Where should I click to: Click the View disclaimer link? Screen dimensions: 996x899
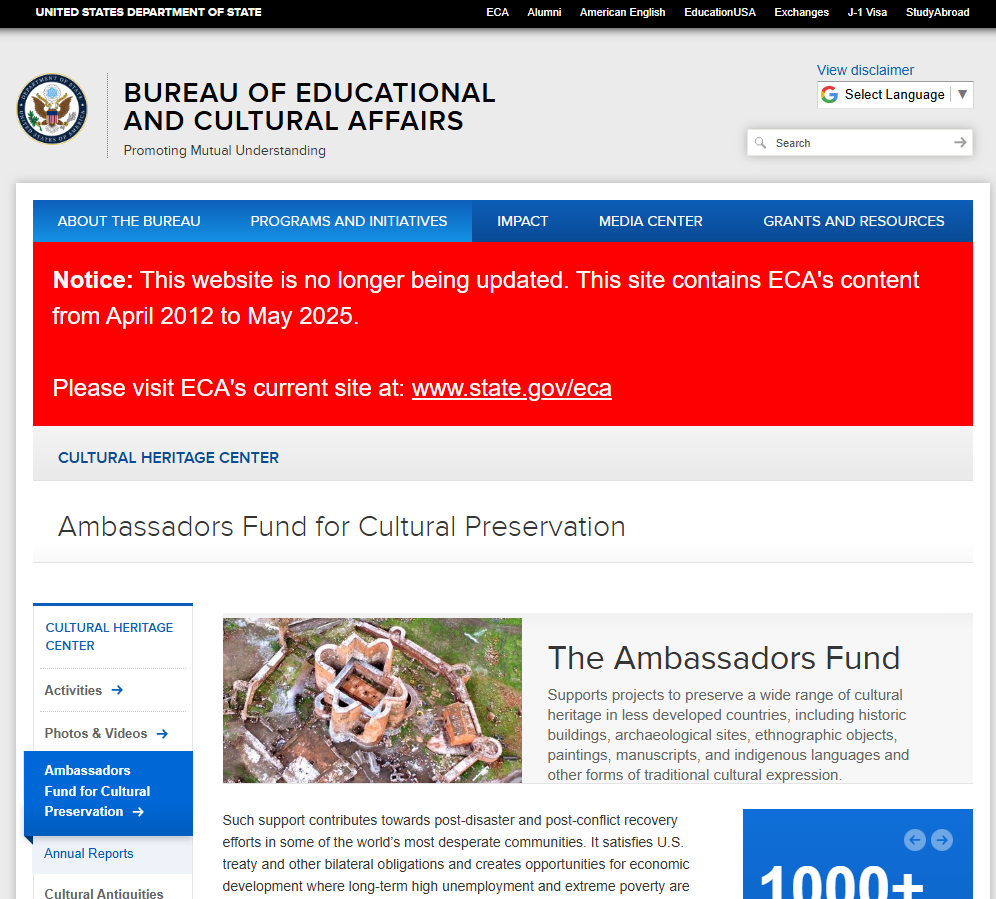point(865,70)
